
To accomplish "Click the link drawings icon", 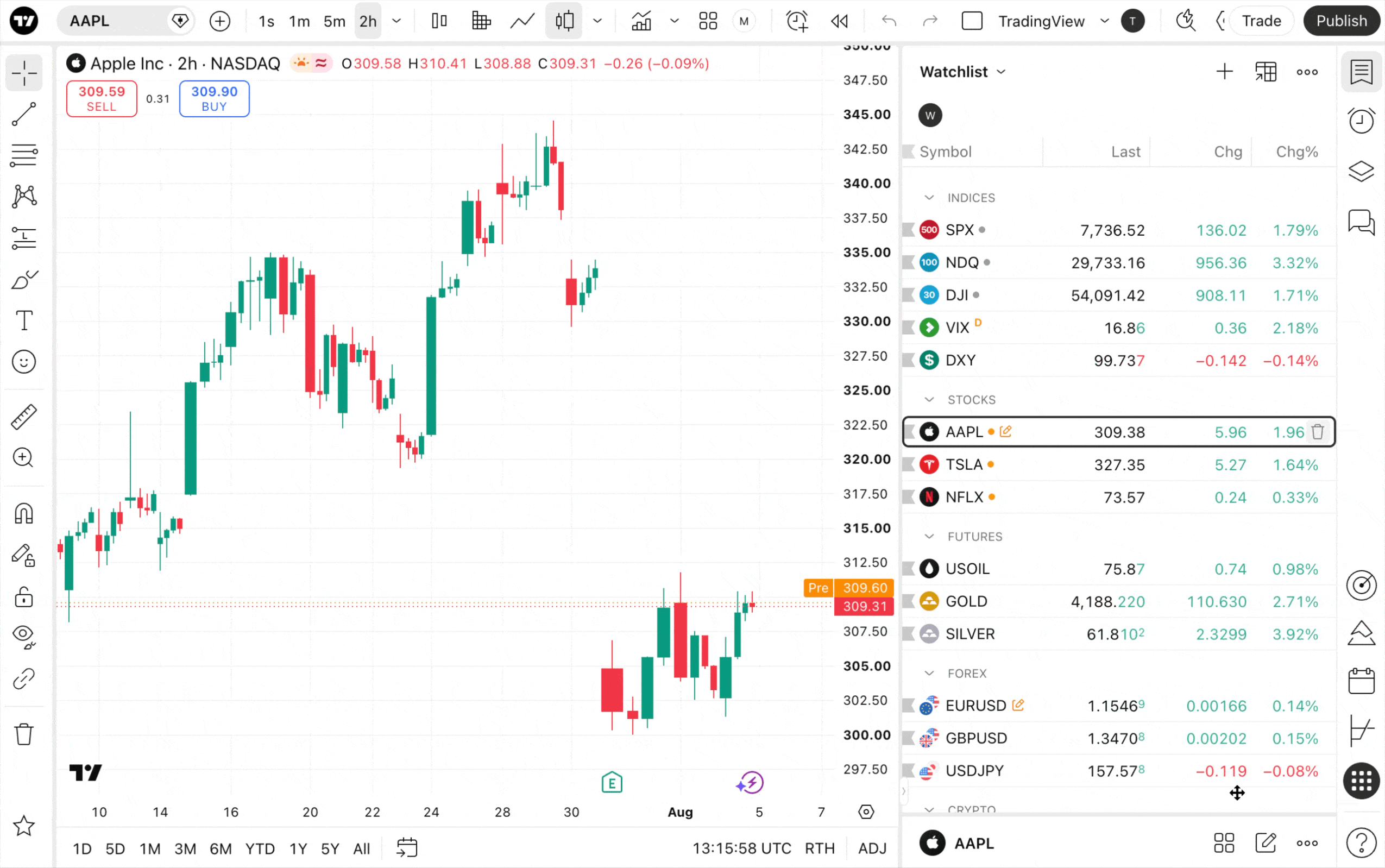I will tap(24, 679).
